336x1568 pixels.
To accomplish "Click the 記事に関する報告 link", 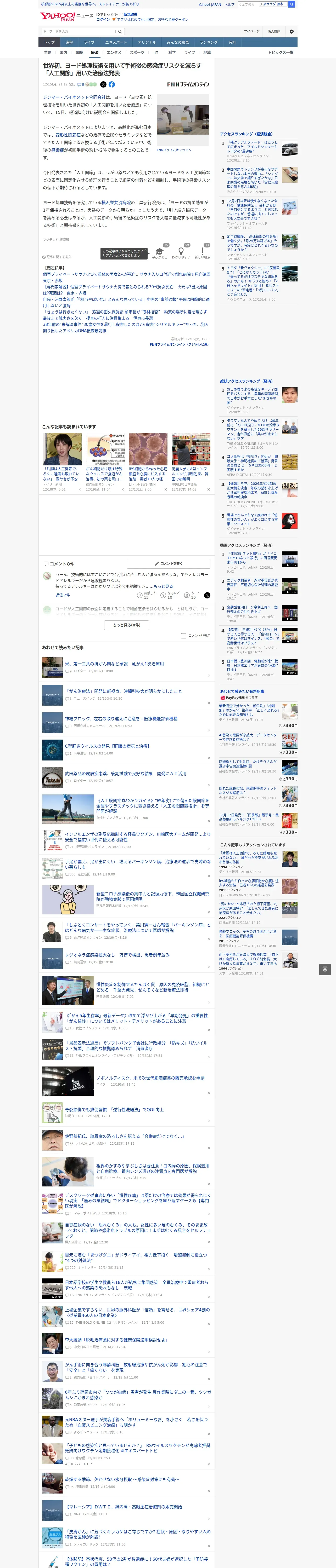I will click(57, 257).
